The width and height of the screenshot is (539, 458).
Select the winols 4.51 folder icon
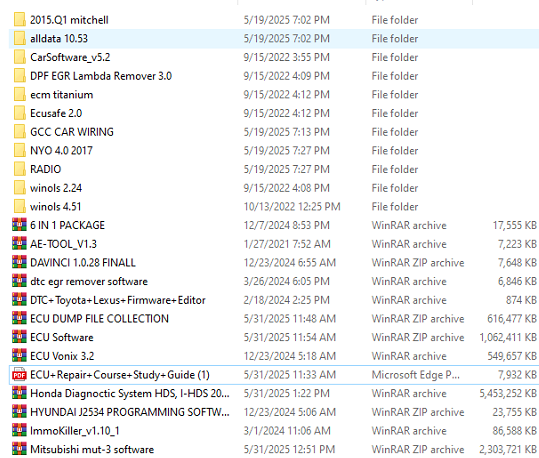(20, 207)
